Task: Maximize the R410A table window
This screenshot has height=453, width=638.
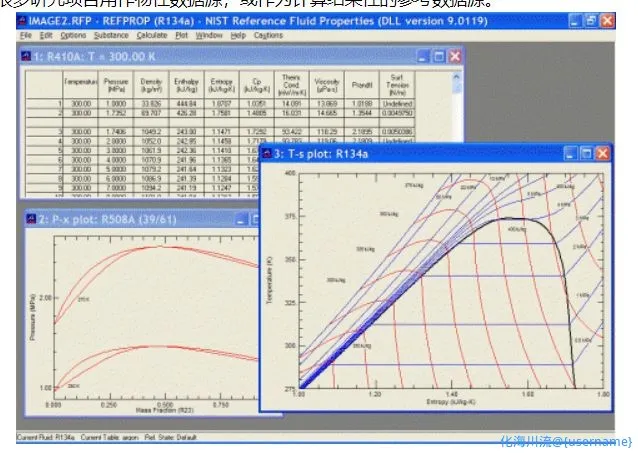Action: pos(439,56)
